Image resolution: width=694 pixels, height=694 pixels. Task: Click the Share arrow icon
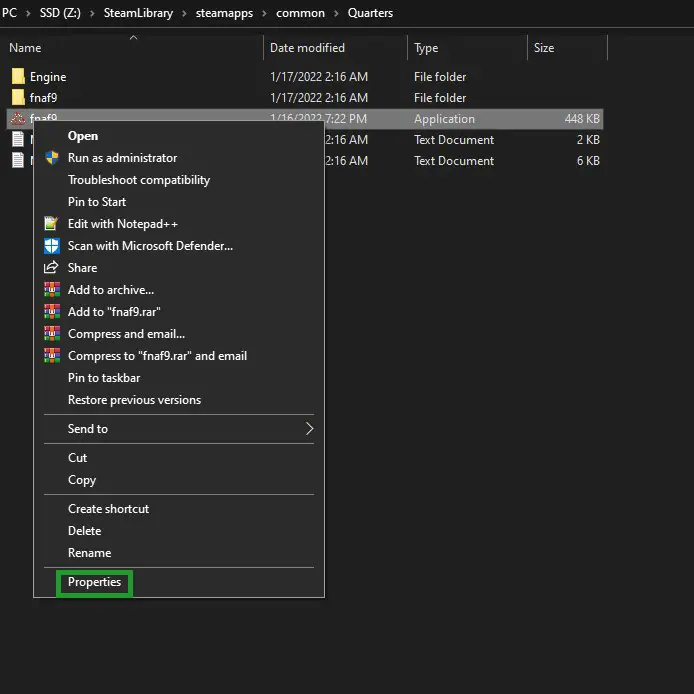tap(51, 267)
